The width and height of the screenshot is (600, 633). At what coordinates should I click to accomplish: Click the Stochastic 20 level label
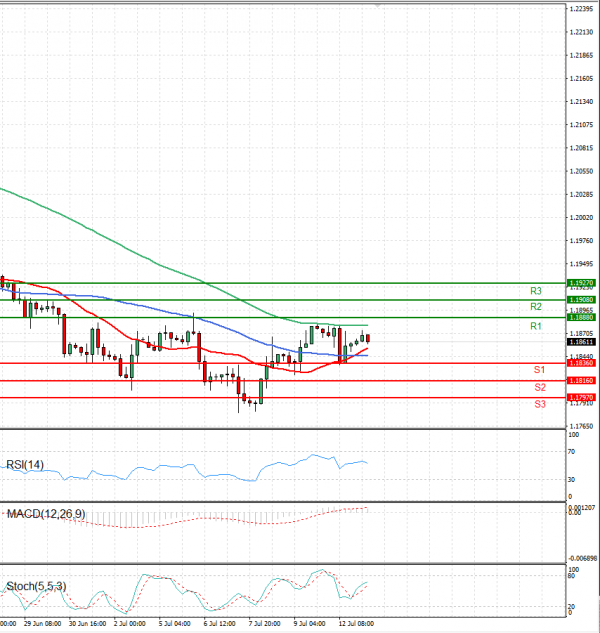tap(571, 606)
